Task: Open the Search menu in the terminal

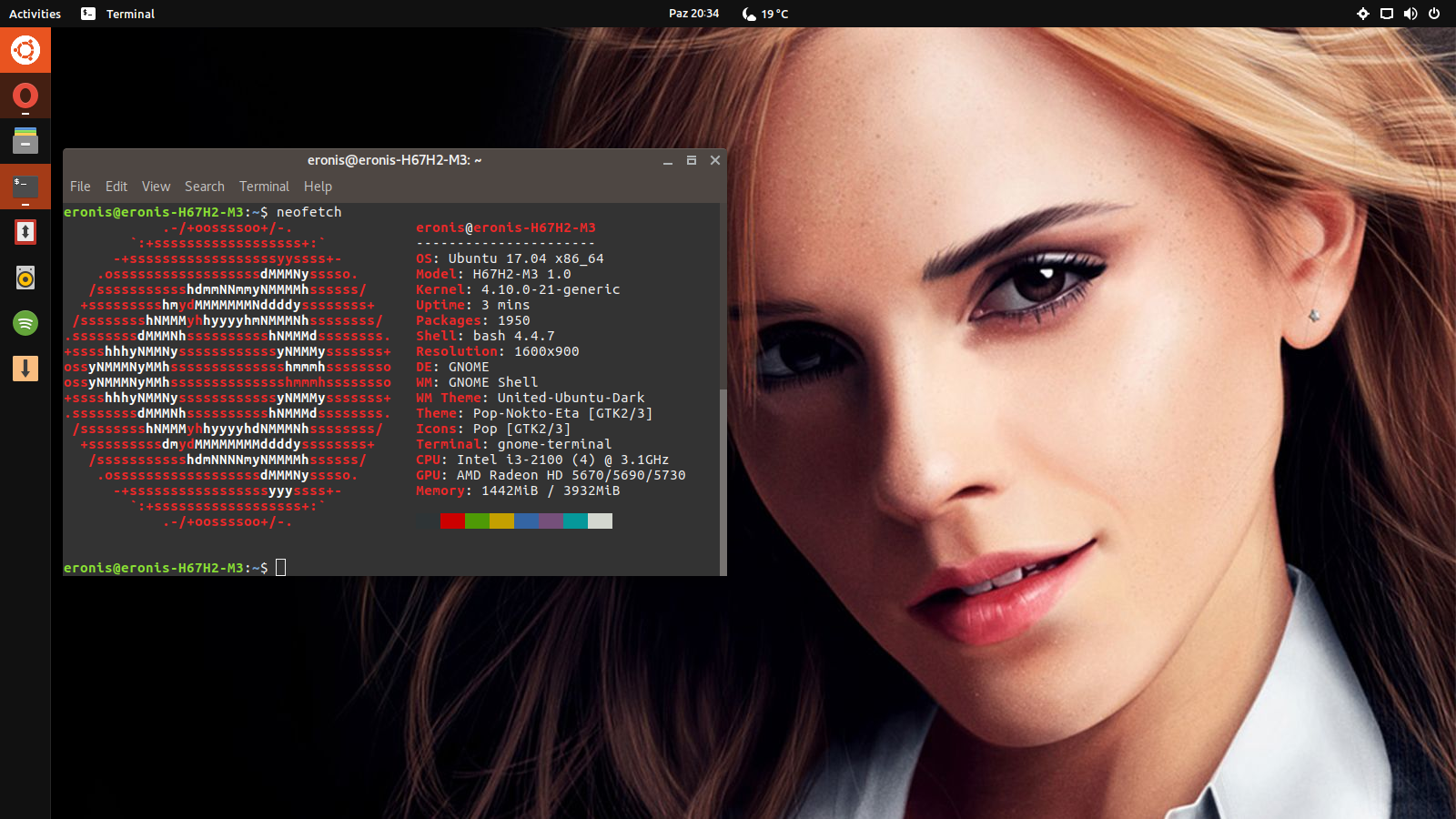Action: tap(204, 187)
